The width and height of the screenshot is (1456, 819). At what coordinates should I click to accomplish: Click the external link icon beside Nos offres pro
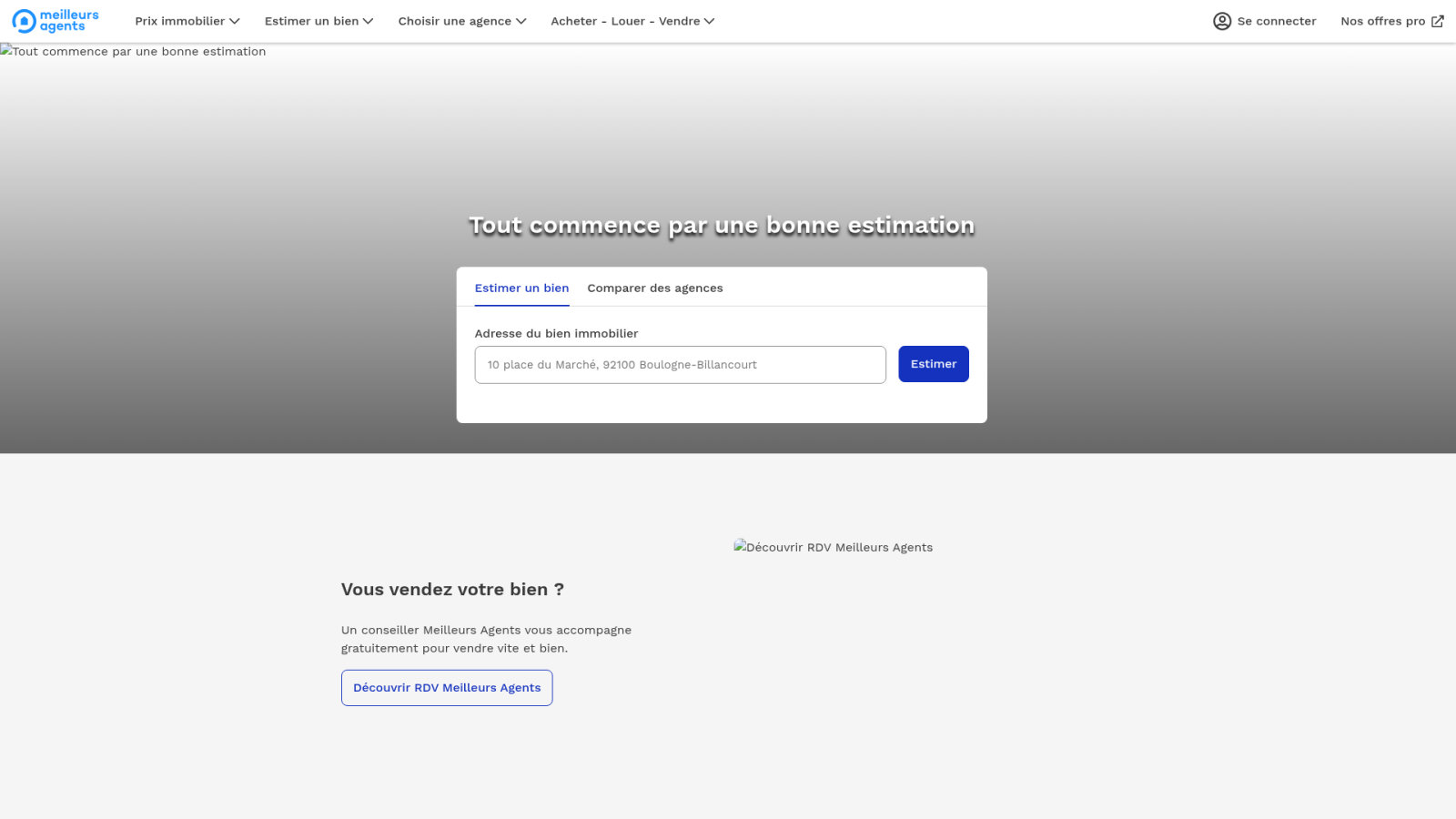coord(1438,21)
